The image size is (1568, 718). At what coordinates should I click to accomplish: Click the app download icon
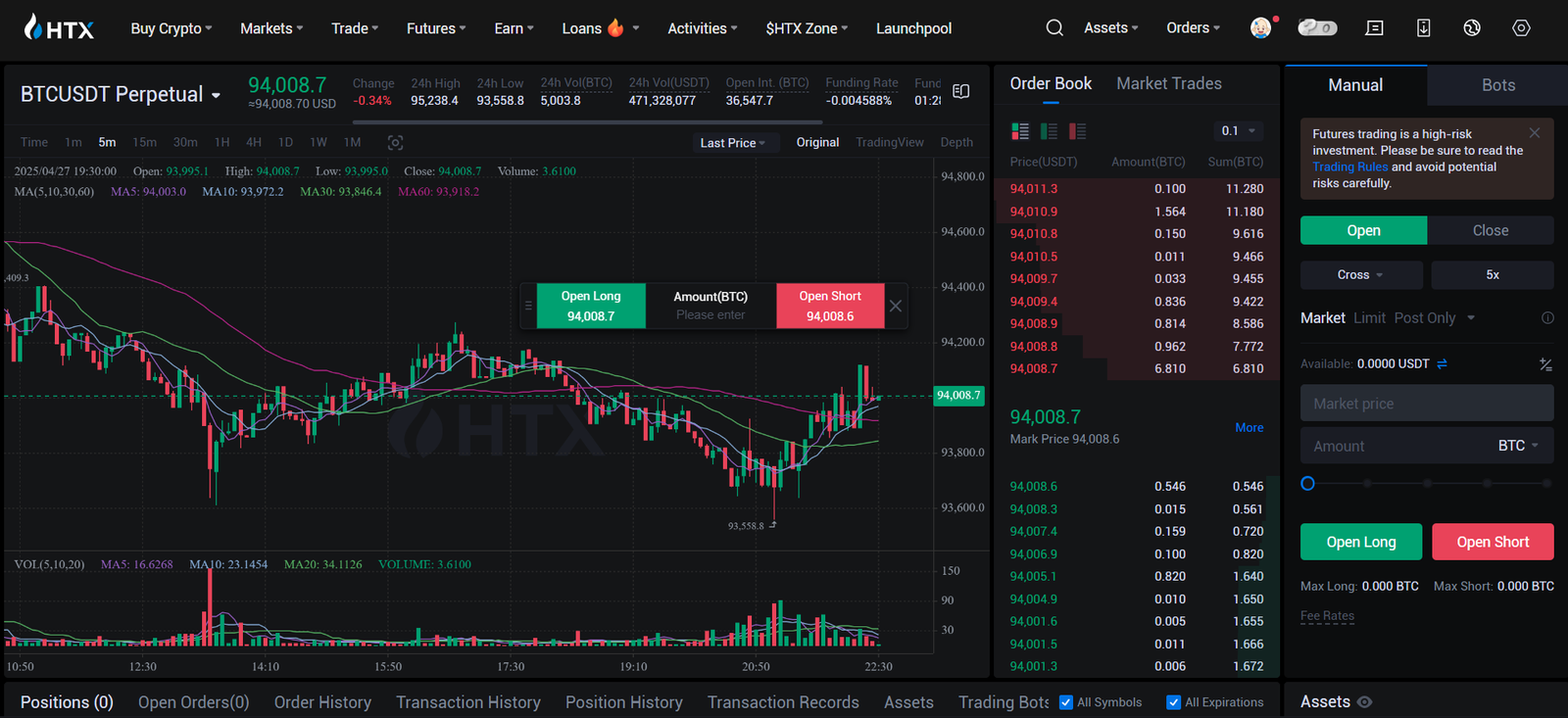(x=1424, y=28)
